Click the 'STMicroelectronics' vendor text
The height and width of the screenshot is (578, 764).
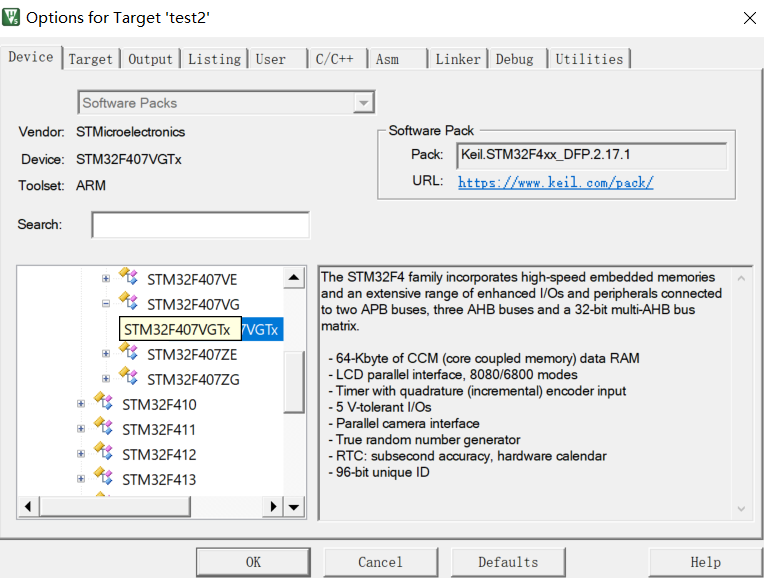coord(131,132)
